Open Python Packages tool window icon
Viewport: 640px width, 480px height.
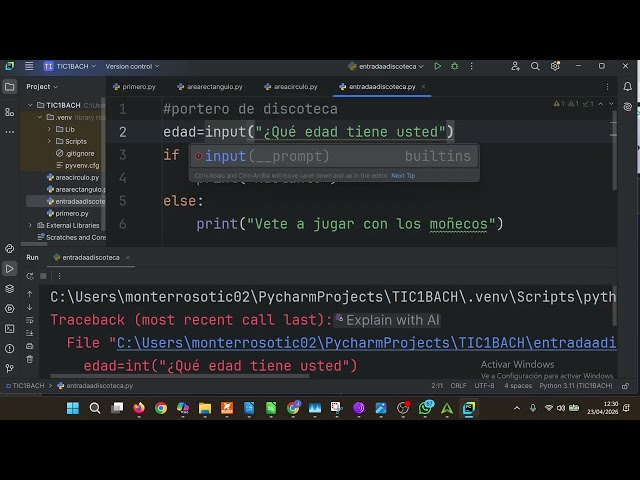[9, 249]
